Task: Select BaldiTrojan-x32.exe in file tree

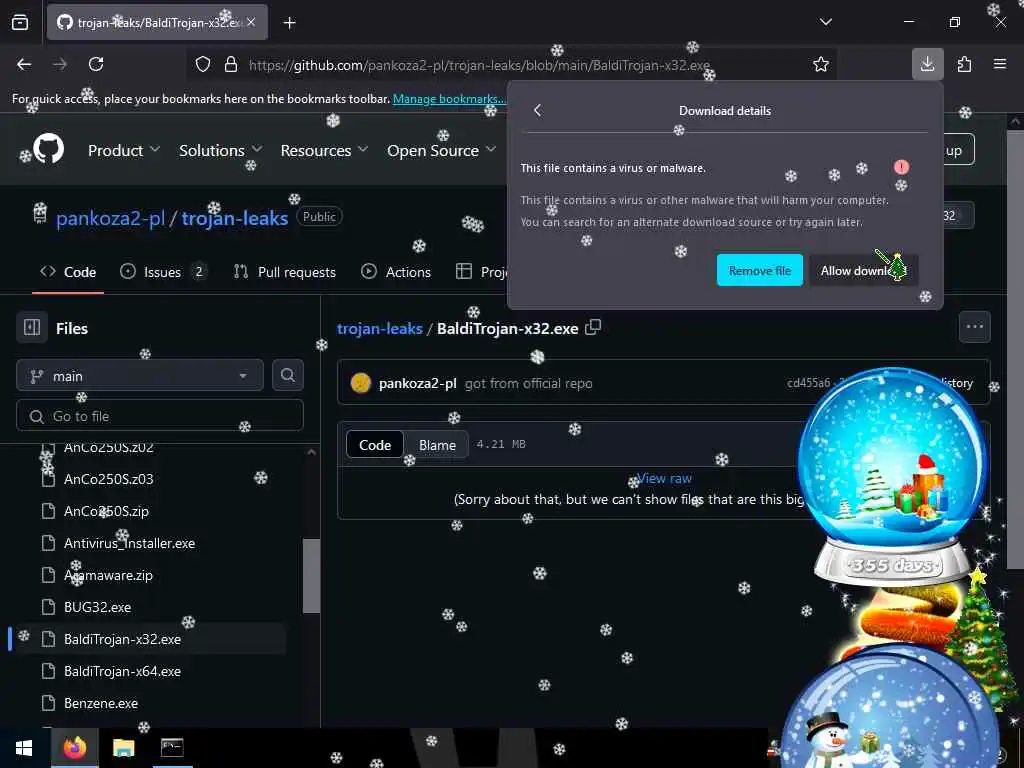Action: [x=122, y=639]
